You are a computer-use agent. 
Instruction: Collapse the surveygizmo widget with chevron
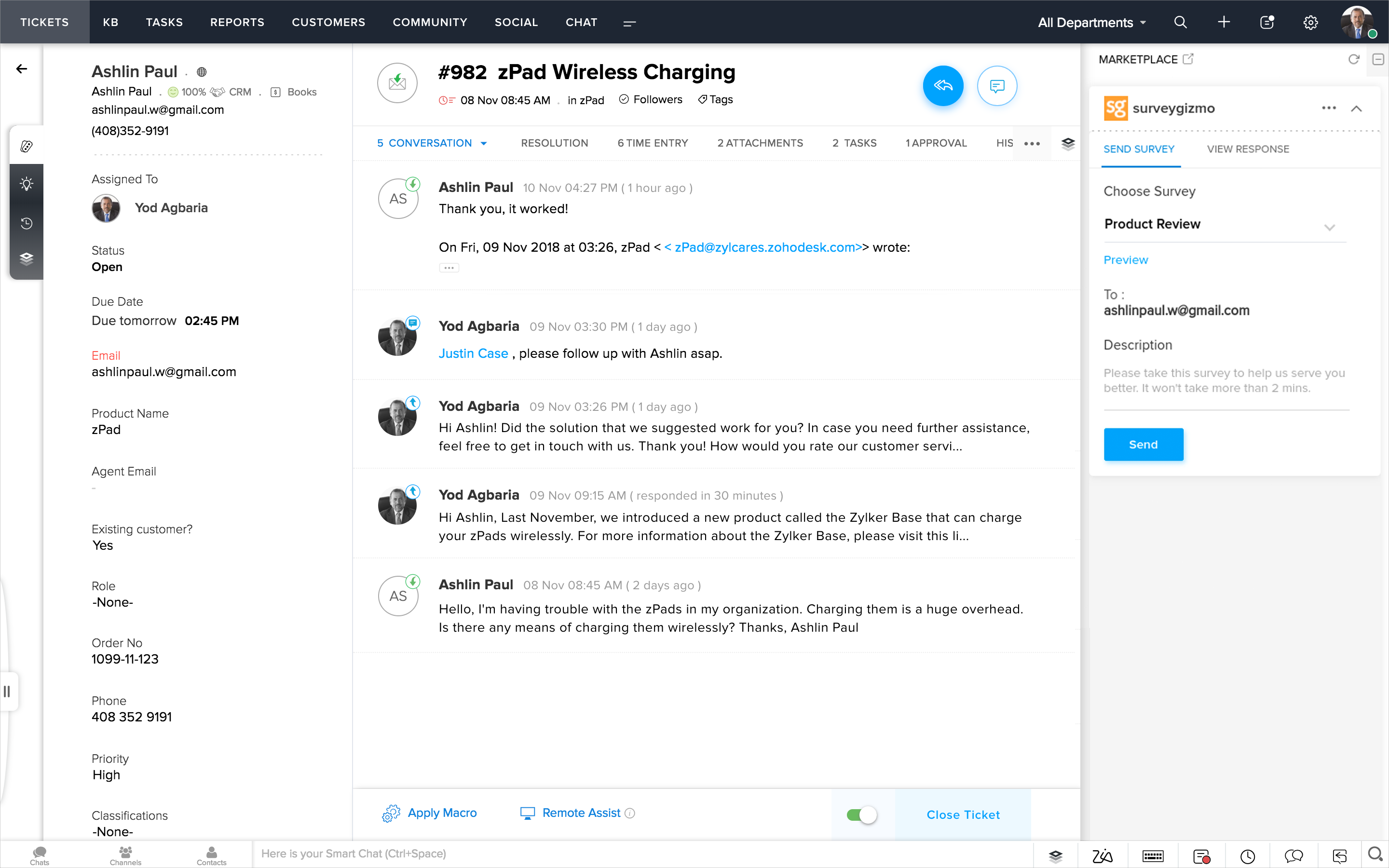point(1356,108)
